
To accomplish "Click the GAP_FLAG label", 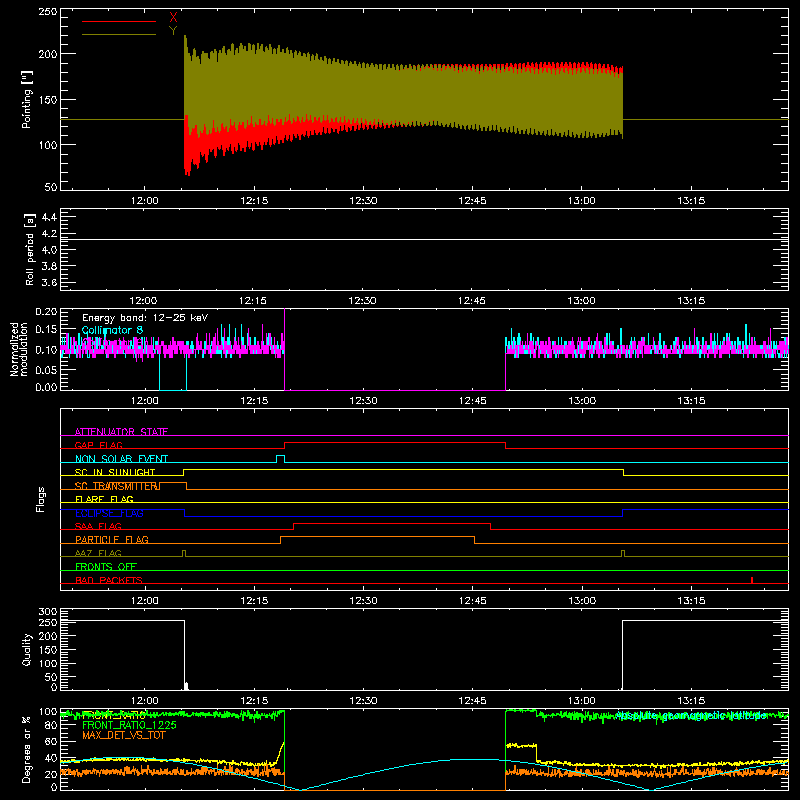I will (x=98, y=445).
